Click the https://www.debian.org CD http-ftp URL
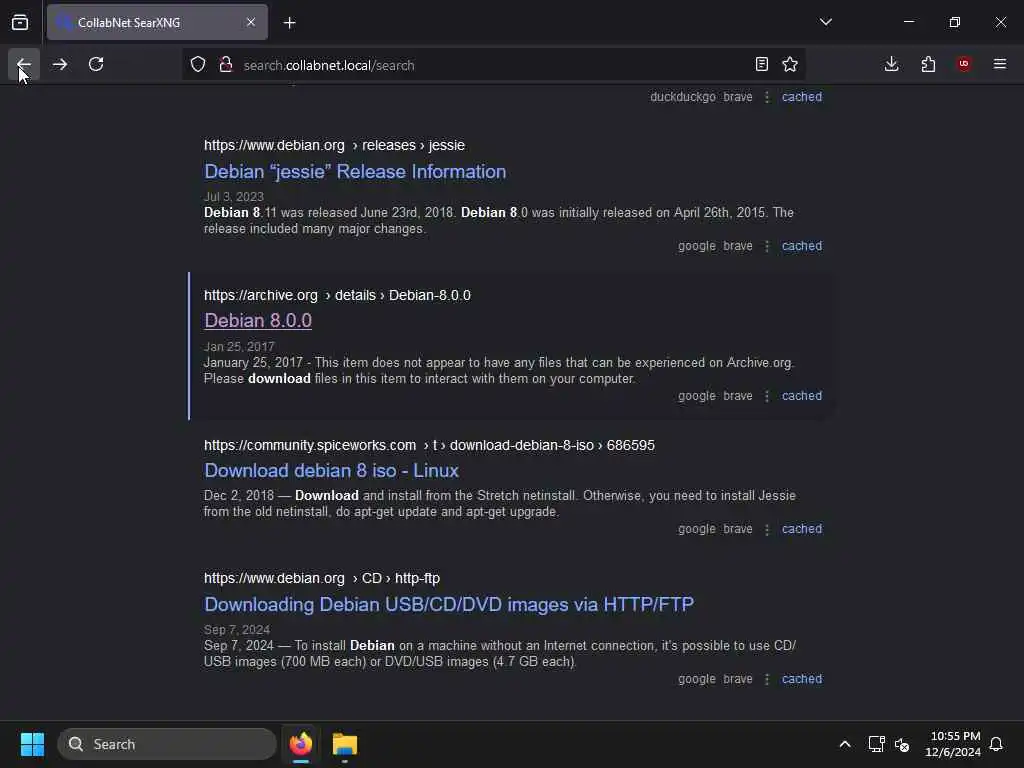Screen dimensions: 1024x768 [322, 579]
